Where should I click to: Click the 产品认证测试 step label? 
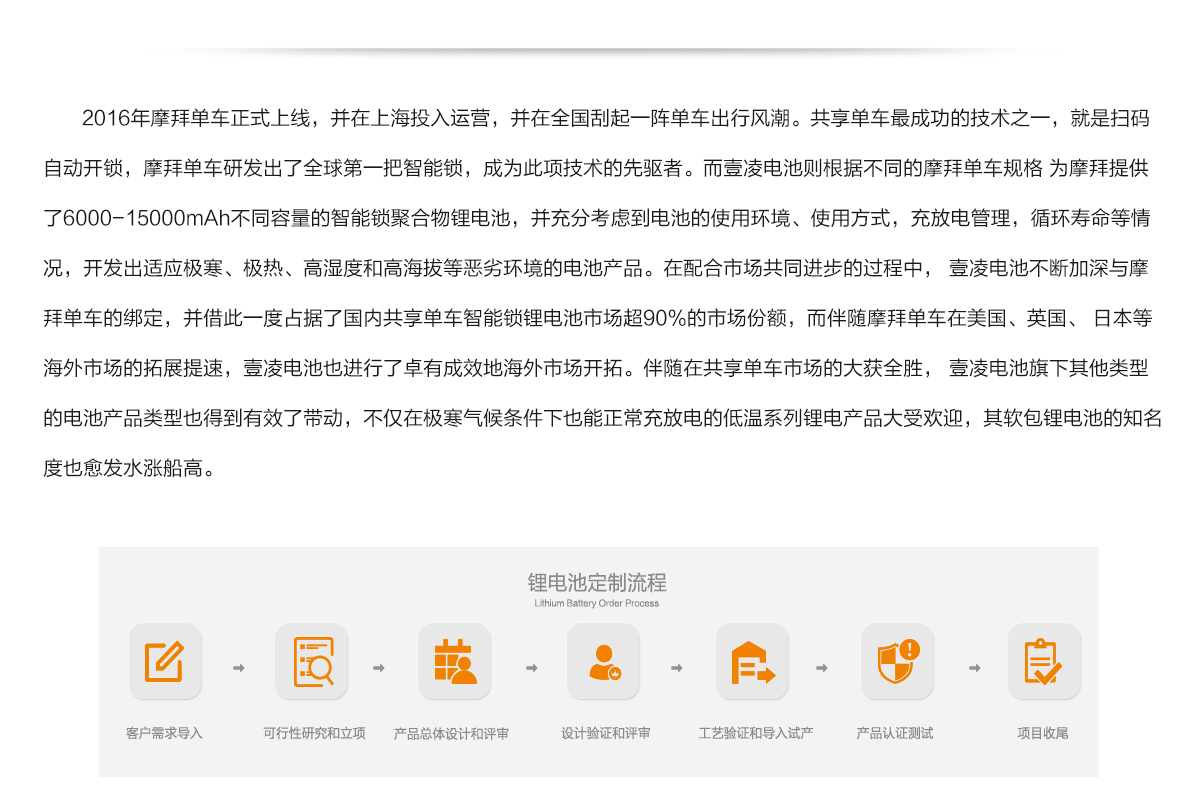(x=895, y=733)
